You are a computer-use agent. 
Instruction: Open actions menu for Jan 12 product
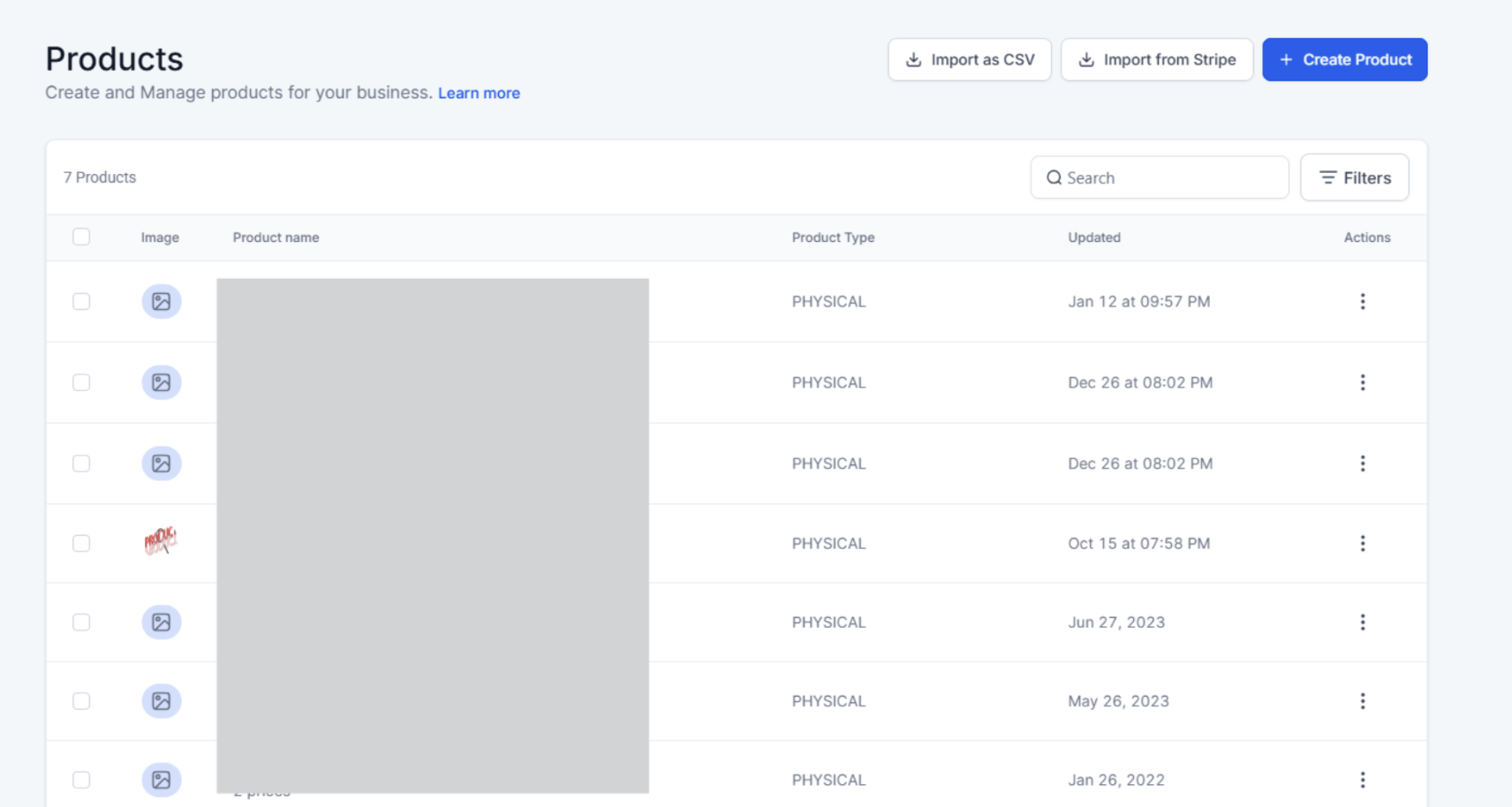(x=1362, y=301)
